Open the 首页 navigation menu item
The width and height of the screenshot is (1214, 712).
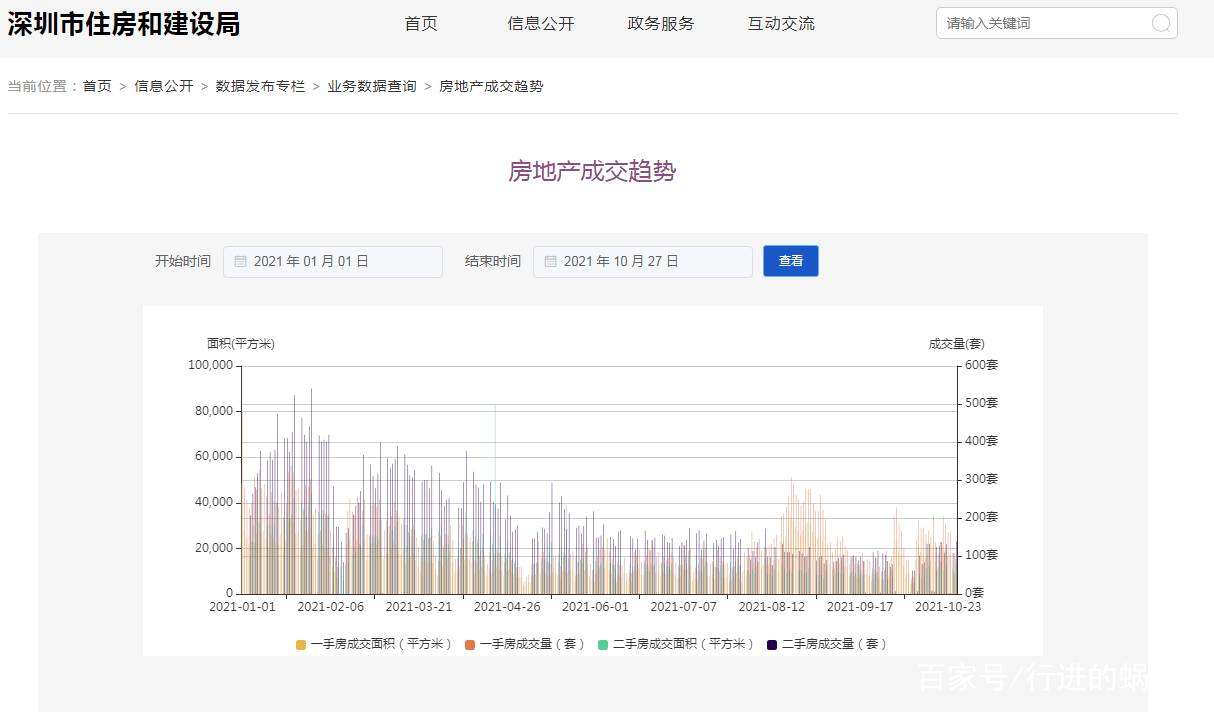pos(421,23)
